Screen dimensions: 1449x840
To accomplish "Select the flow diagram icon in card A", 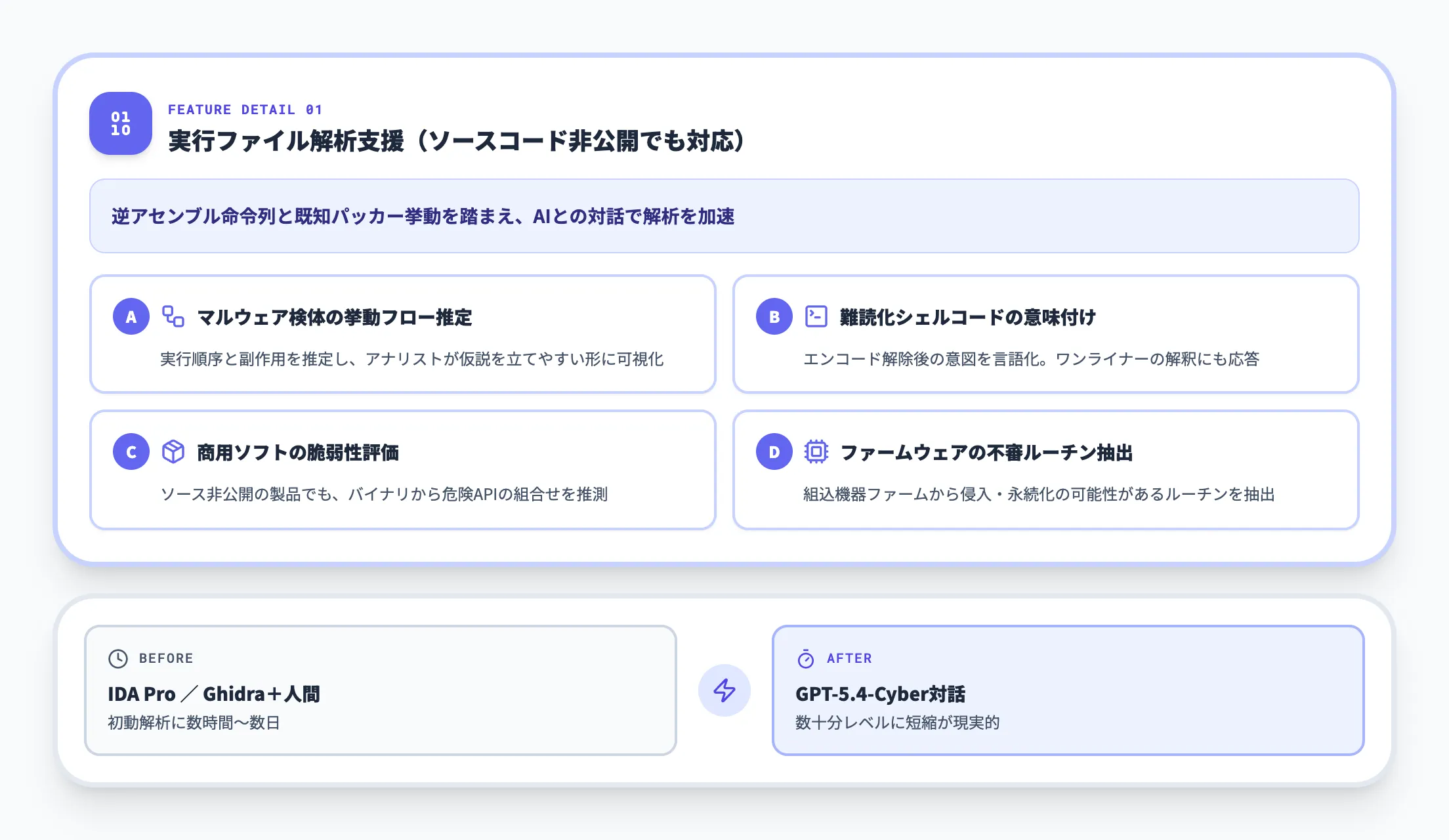I will click(x=172, y=317).
